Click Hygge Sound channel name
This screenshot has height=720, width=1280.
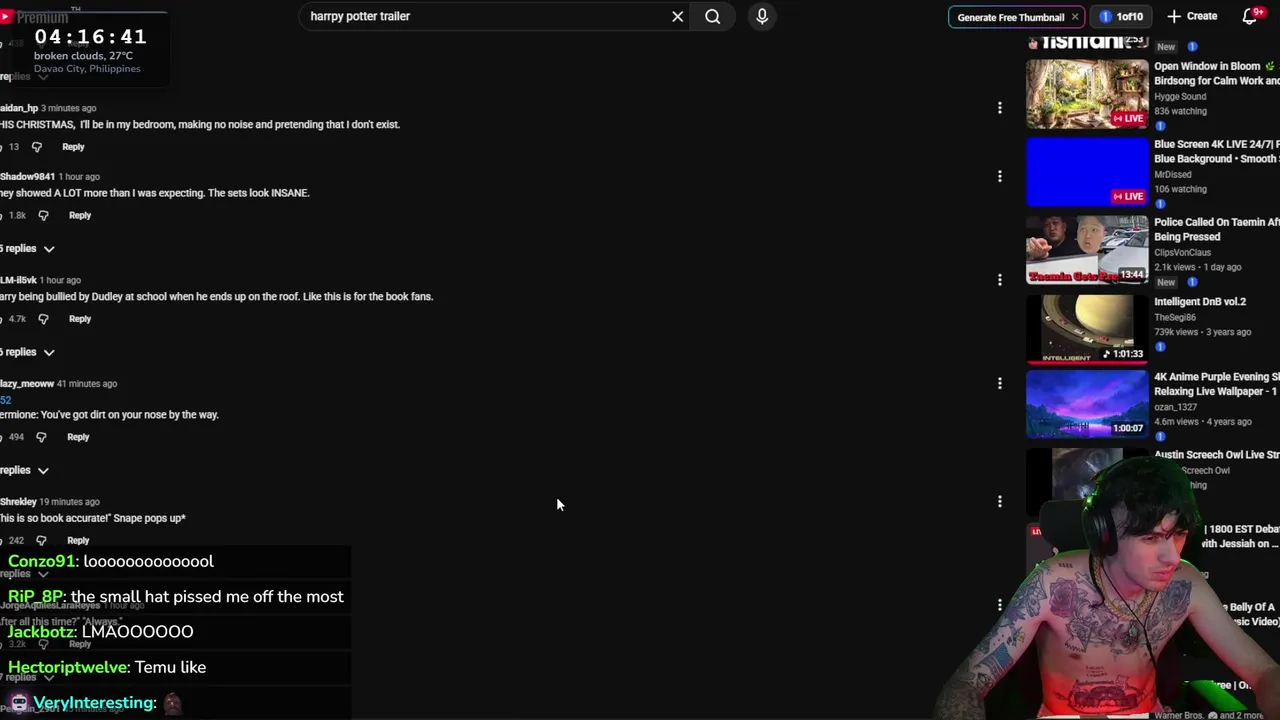[x=1180, y=97]
